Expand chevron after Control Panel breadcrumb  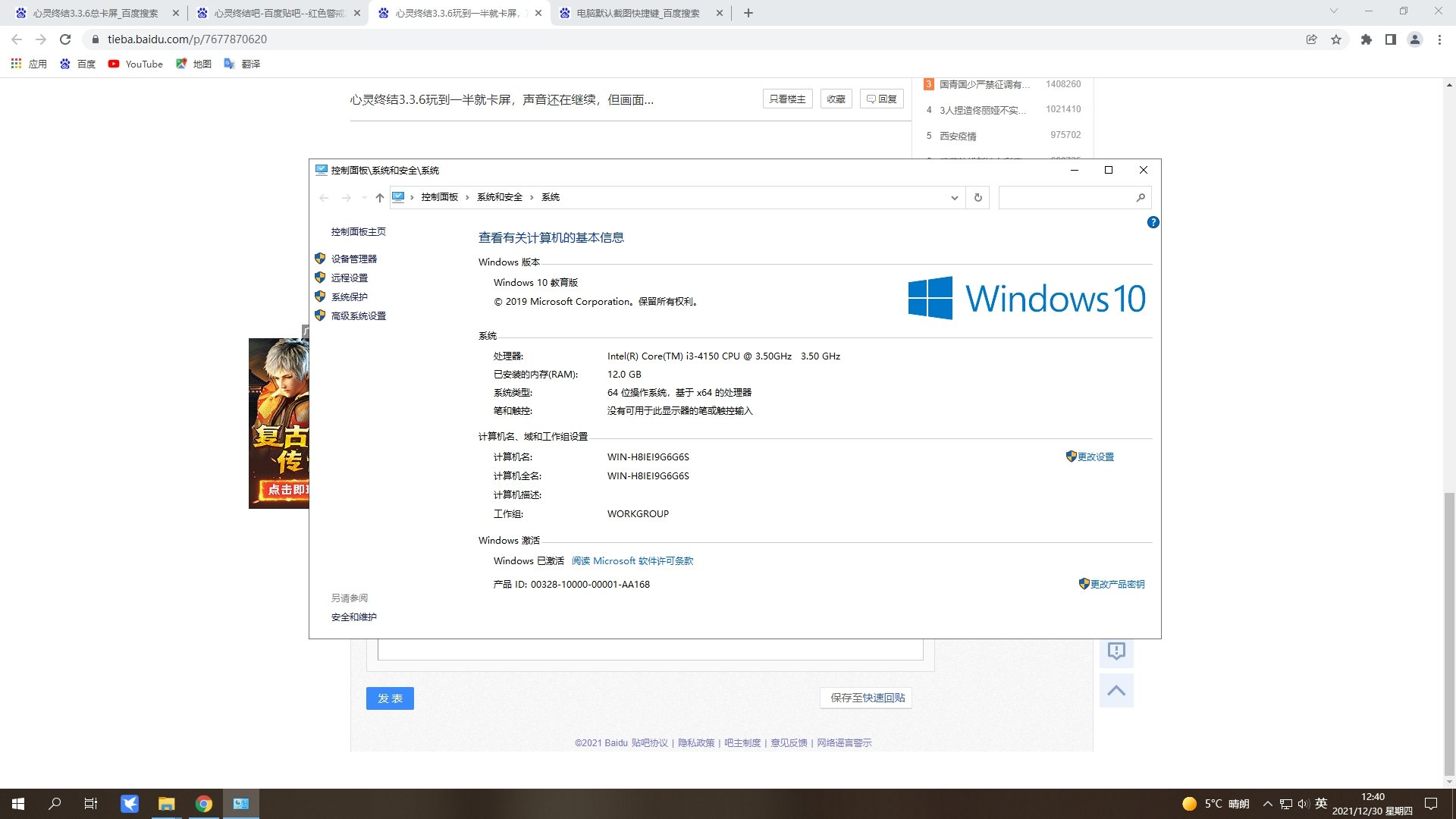(x=467, y=197)
